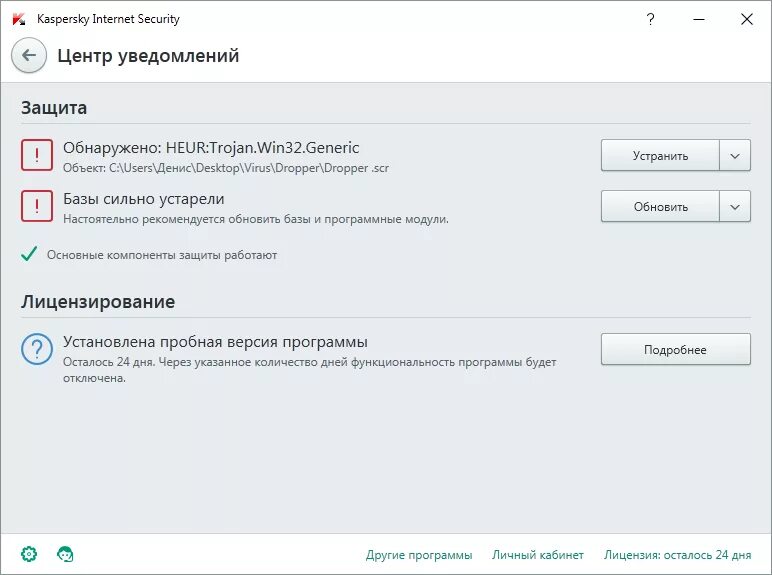Click Основные компоненты защиты работают text
The height and width of the screenshot is (575, 772).
pos(162,255)
